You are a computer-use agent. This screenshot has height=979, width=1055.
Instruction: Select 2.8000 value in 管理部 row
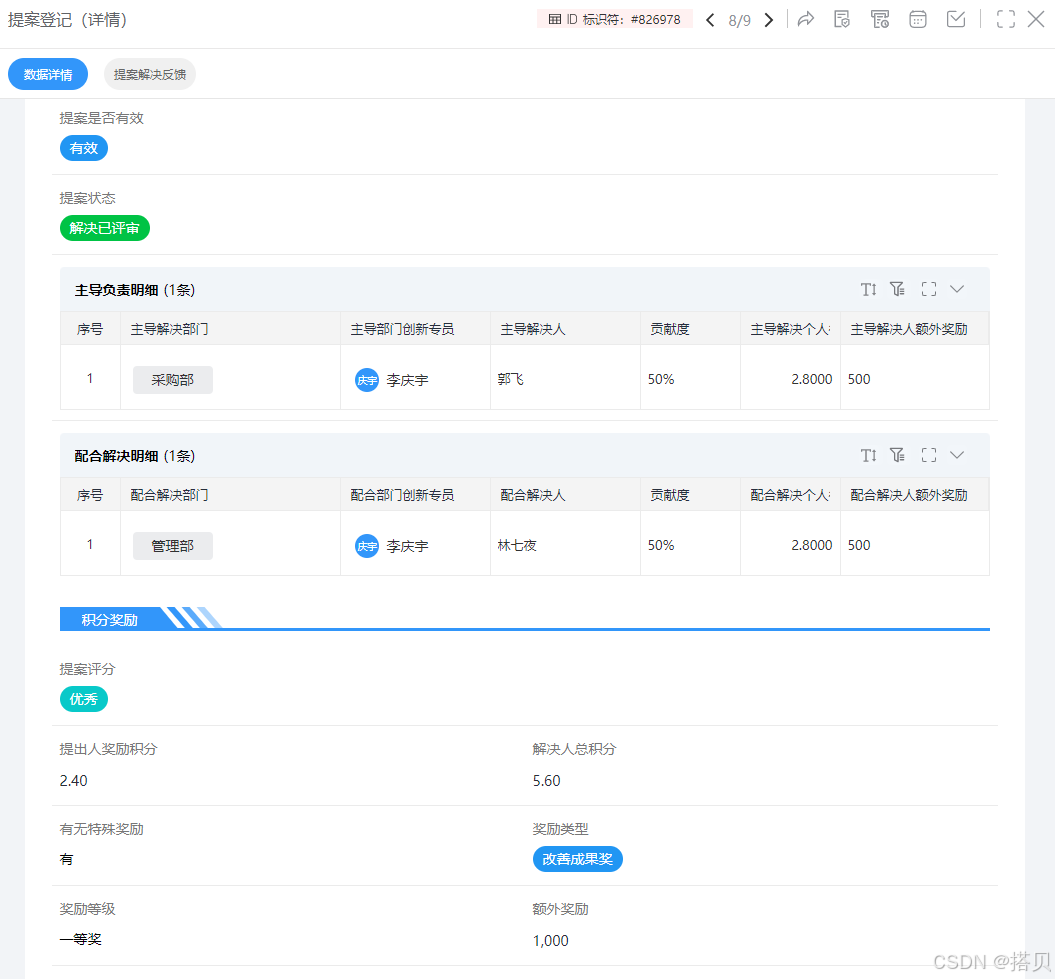click(x=790, y=545)
